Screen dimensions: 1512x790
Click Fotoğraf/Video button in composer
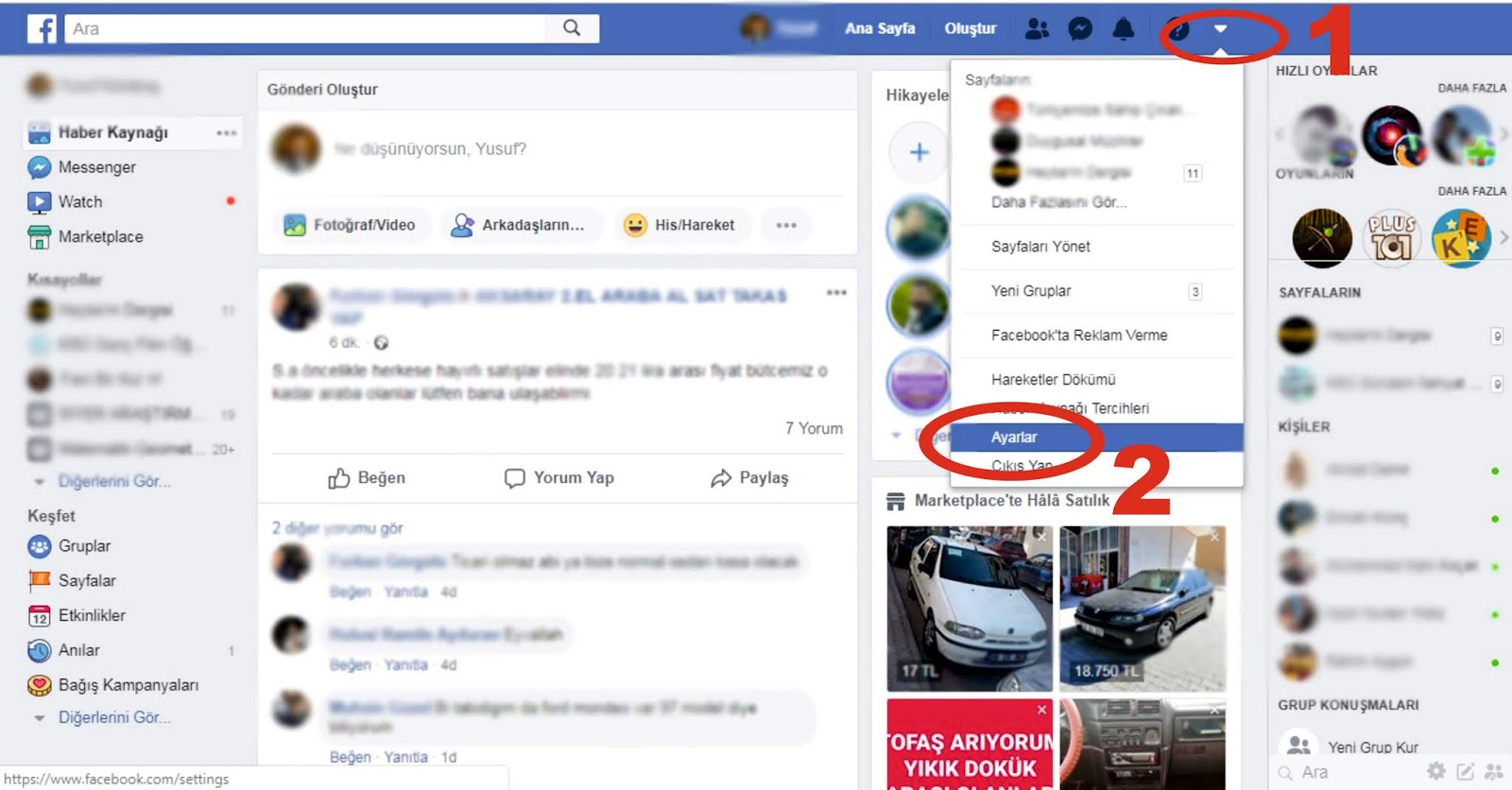pos(351,225)
